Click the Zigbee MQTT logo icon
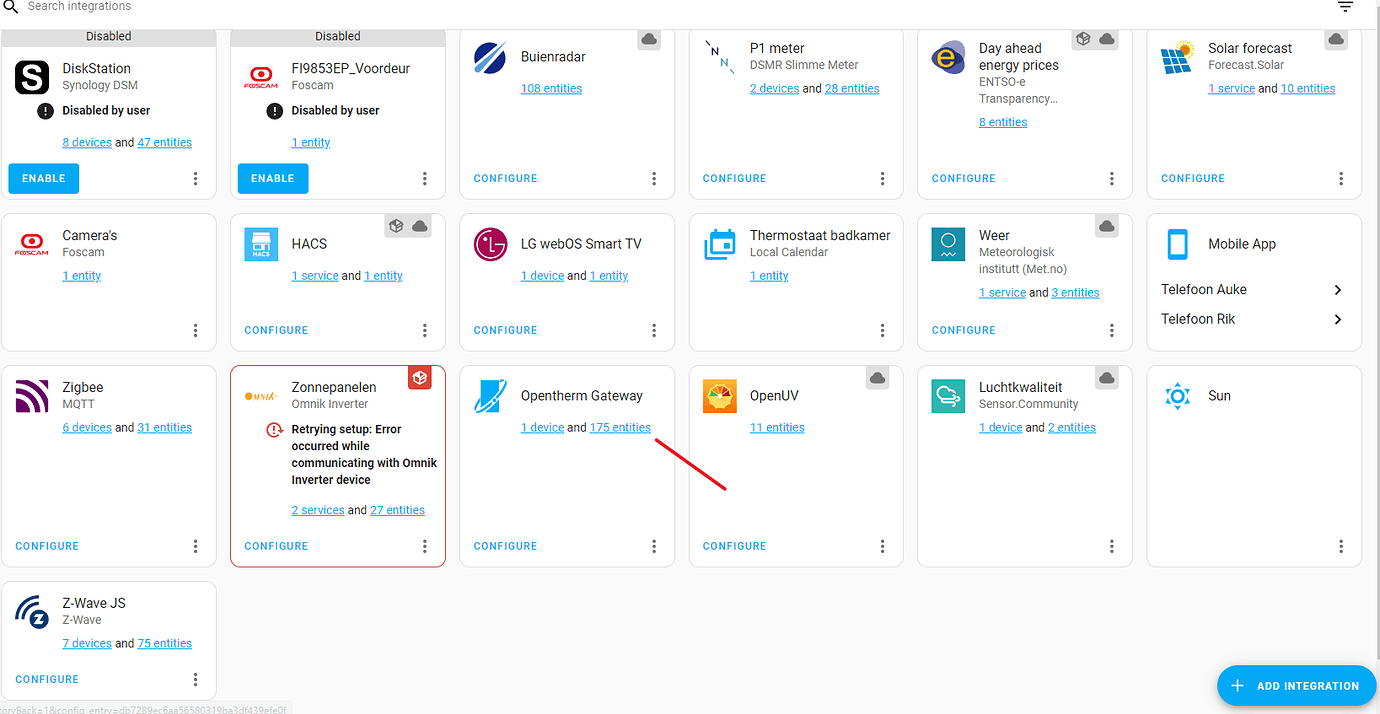1380x714 pixels. click(32, 396)
